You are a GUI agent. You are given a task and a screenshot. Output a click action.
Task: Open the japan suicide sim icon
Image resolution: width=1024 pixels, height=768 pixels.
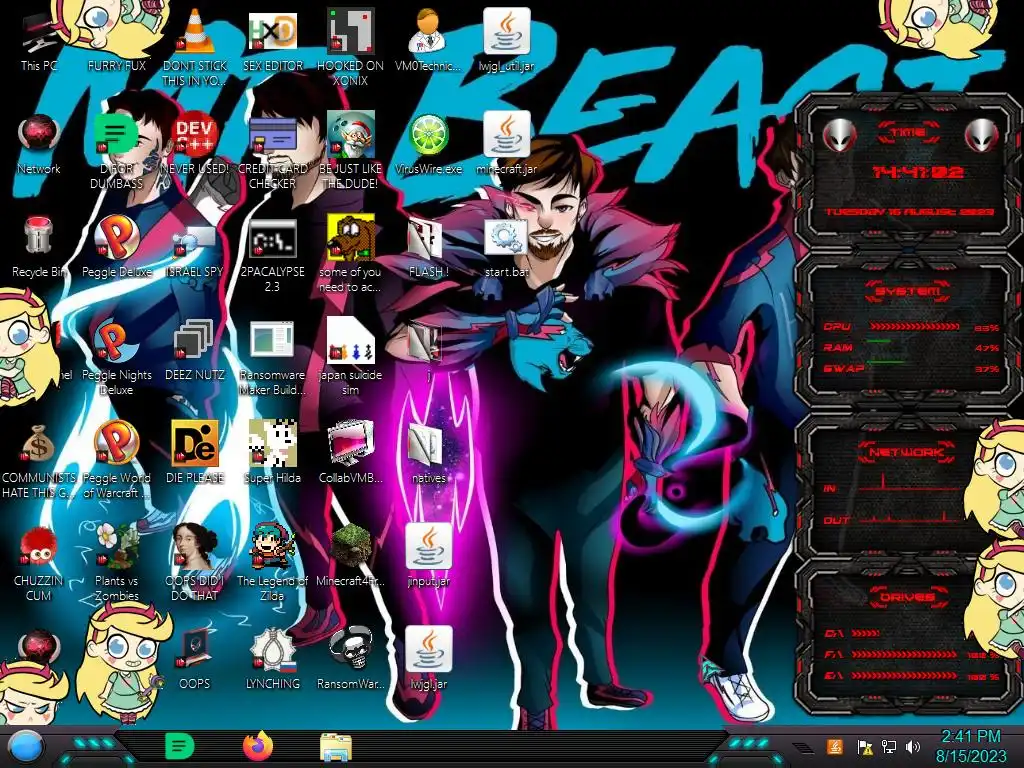[351, 341]
